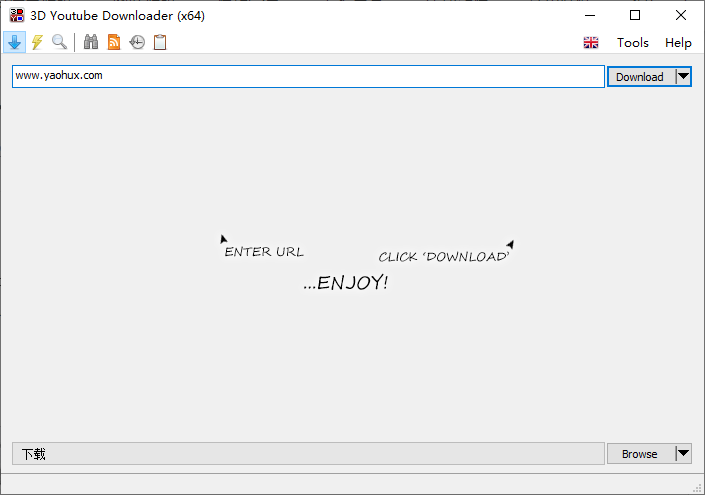This screenshot has width=705, height=495.
Task: Maximize the 3D Youtube Downloader window
Action: (x=635, y=15)
